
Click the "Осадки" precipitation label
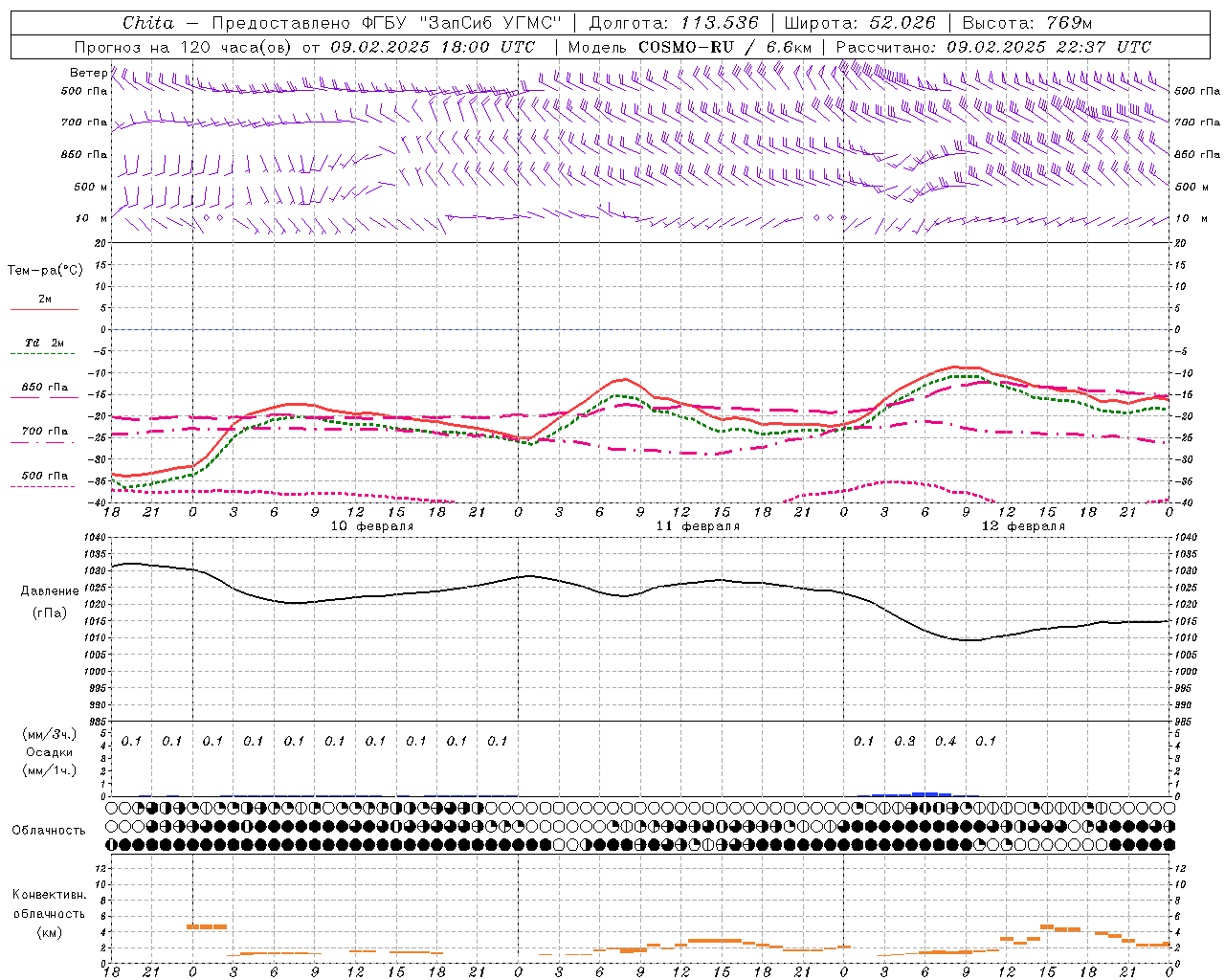pyautogui.click(x=50, y=752)
